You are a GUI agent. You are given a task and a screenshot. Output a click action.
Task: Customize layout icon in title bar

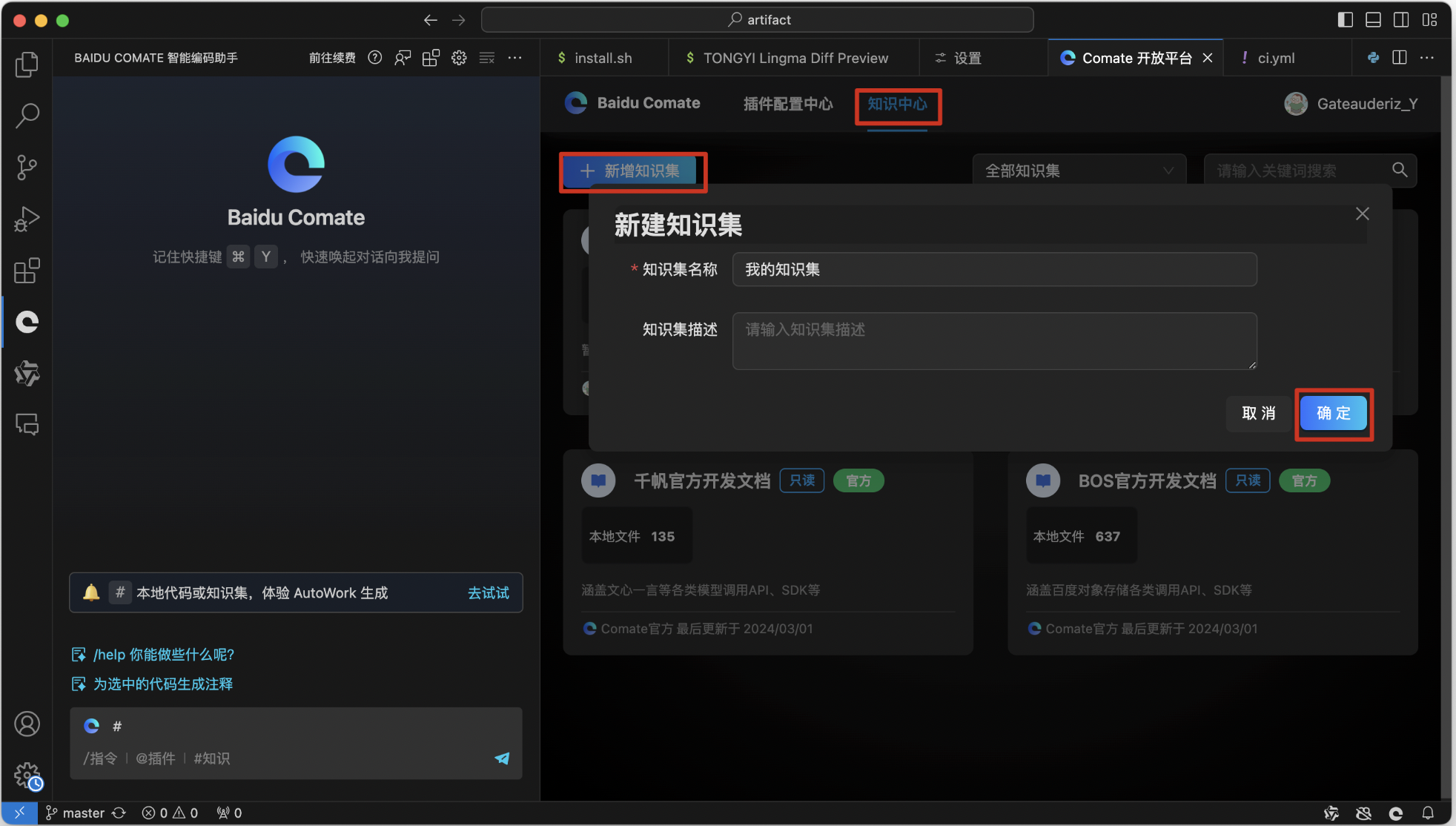(x=1429, y=20)
